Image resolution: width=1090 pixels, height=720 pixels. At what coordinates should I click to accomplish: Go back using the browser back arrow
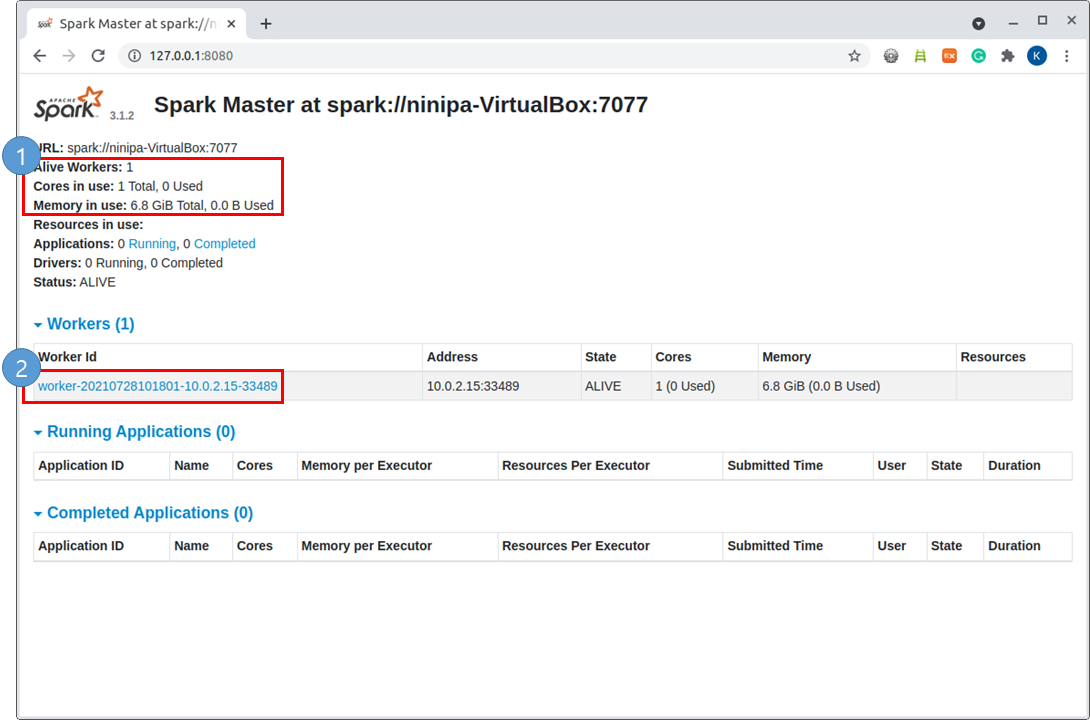tap(40, 56)
